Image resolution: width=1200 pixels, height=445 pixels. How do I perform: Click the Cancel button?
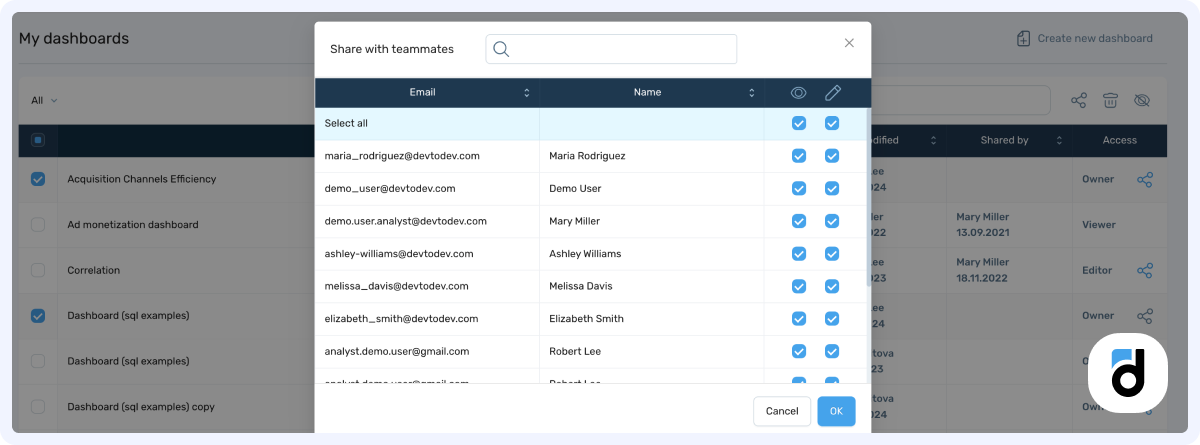click(x=781, y=411)
